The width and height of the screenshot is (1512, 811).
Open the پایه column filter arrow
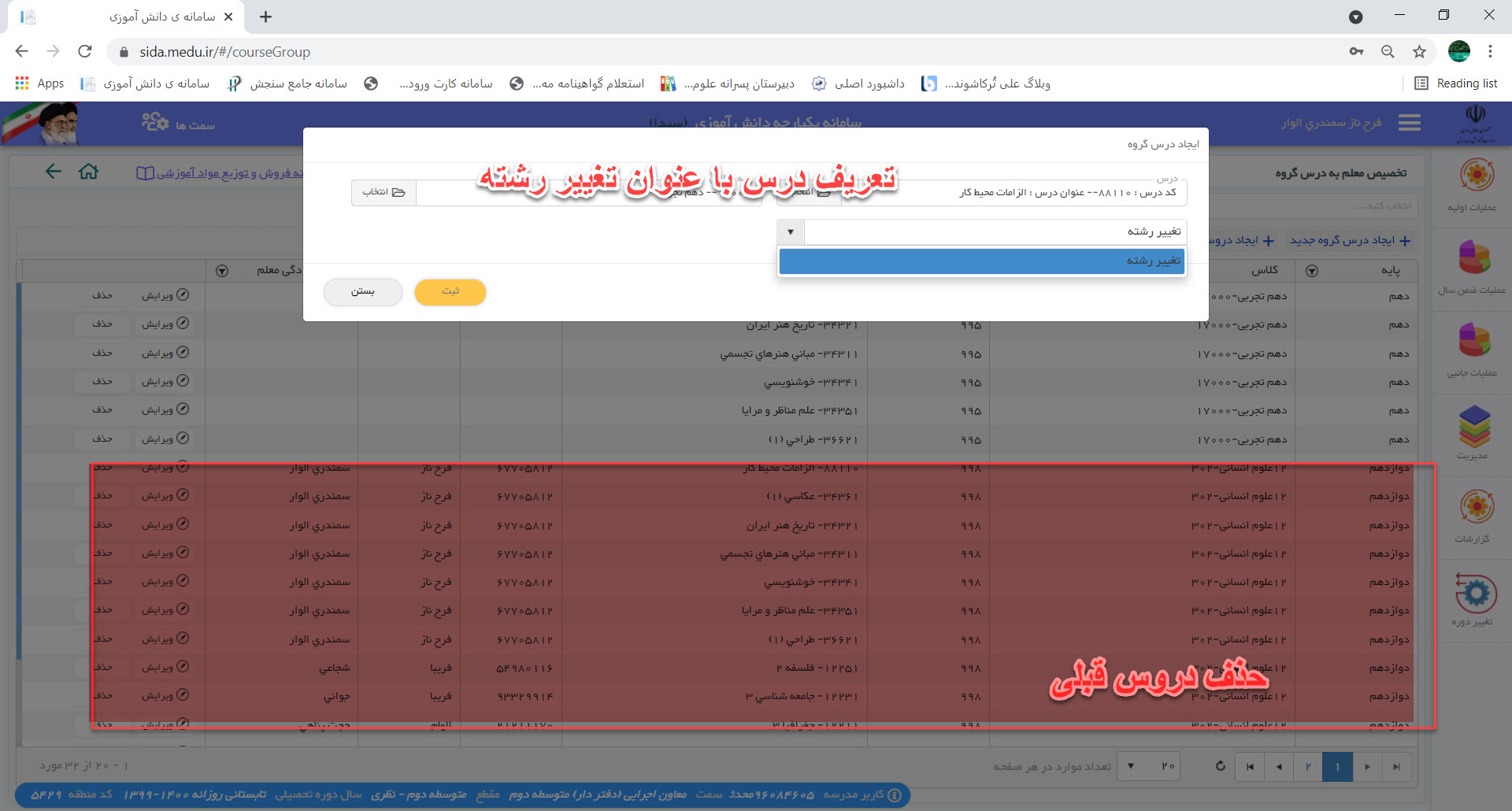(x=1312, y=271)
